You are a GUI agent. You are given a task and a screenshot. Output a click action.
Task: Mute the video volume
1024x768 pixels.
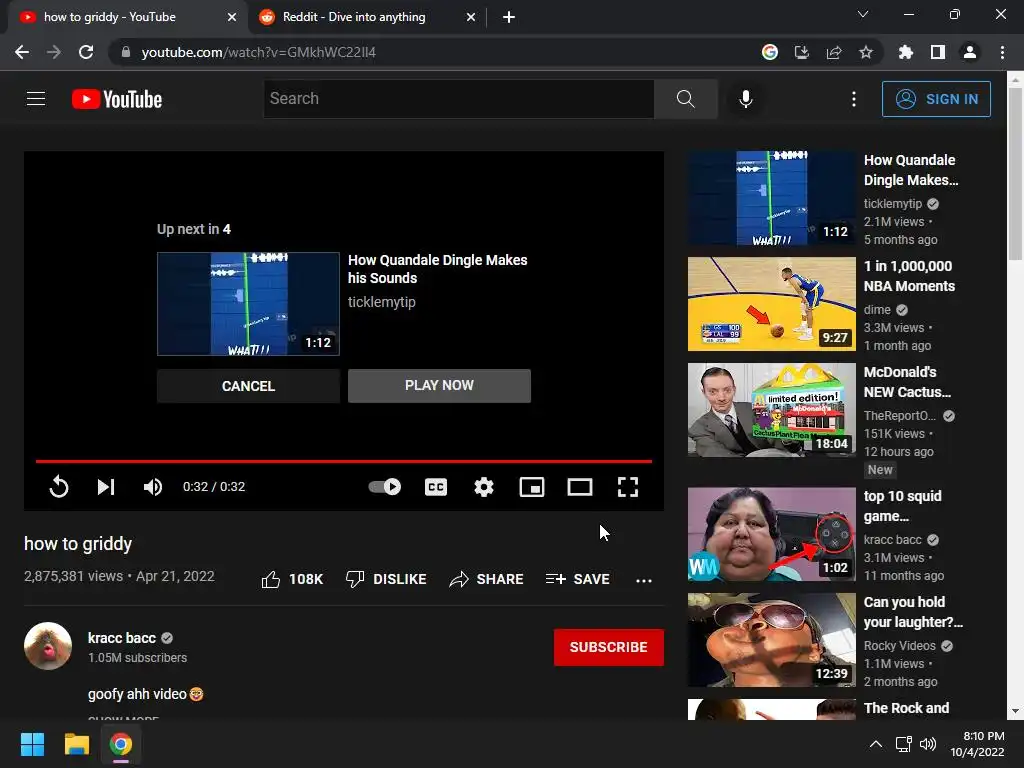[153, 487]
